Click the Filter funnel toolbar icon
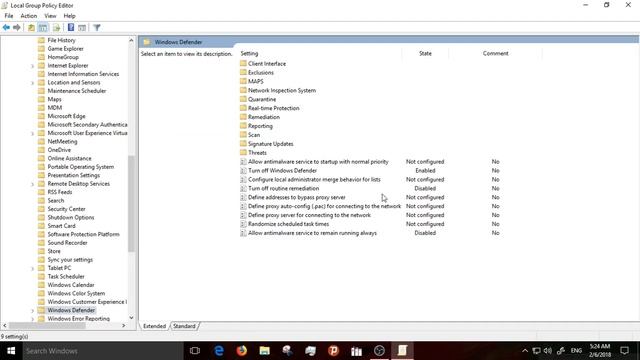This screenshot has width=640, height=360. (x=97, y=28)
